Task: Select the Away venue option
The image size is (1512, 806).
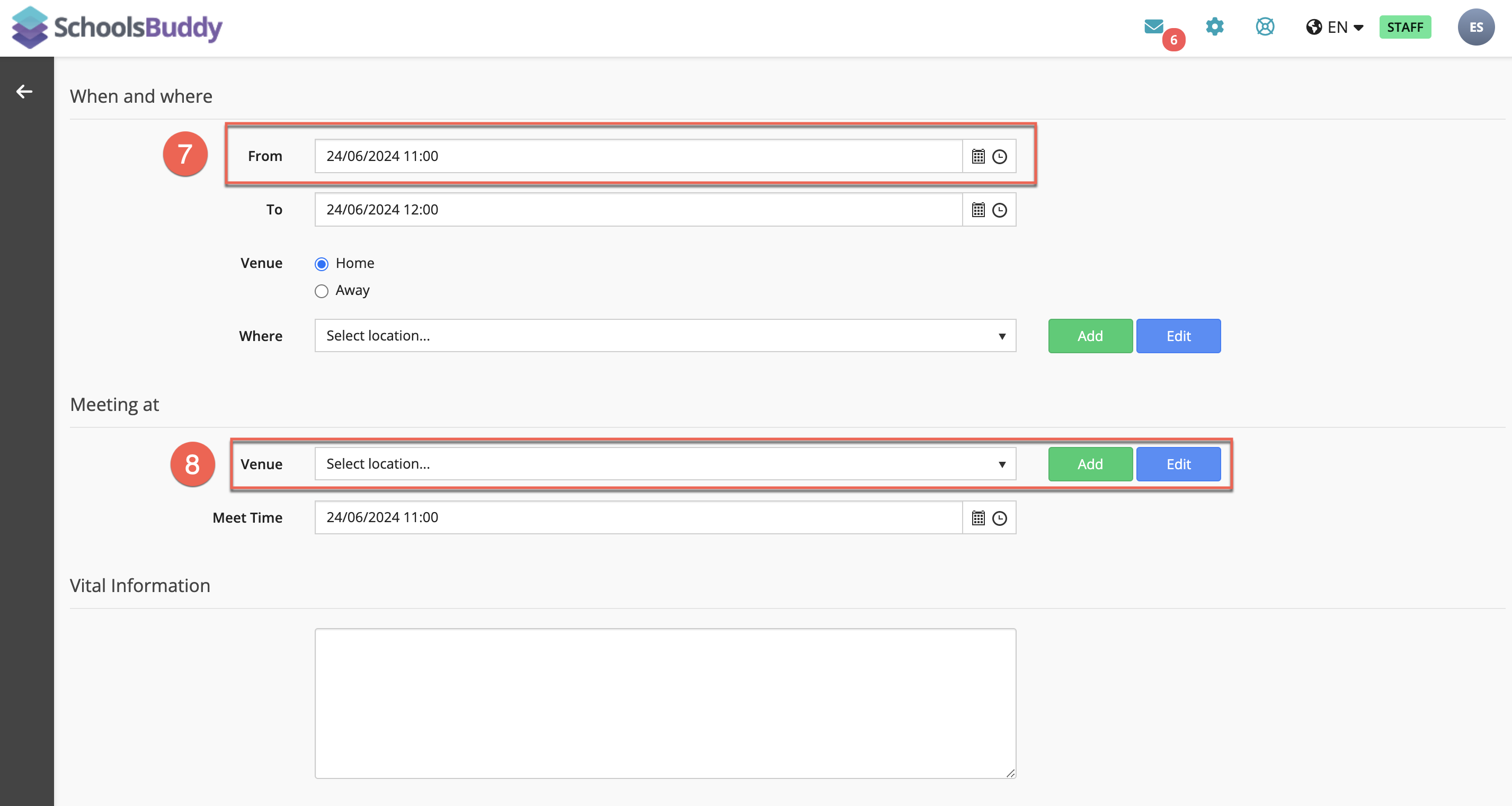Action: [321, 291]
